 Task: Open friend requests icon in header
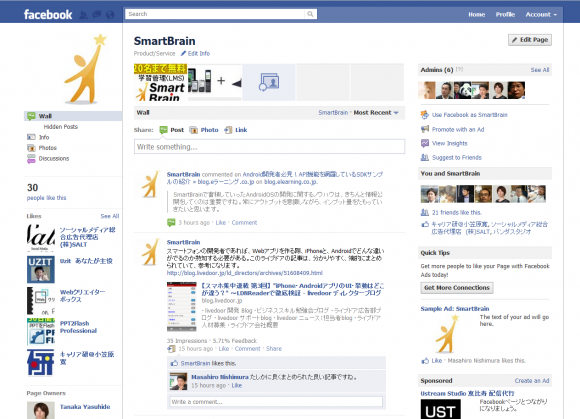[x=84, y=15]
